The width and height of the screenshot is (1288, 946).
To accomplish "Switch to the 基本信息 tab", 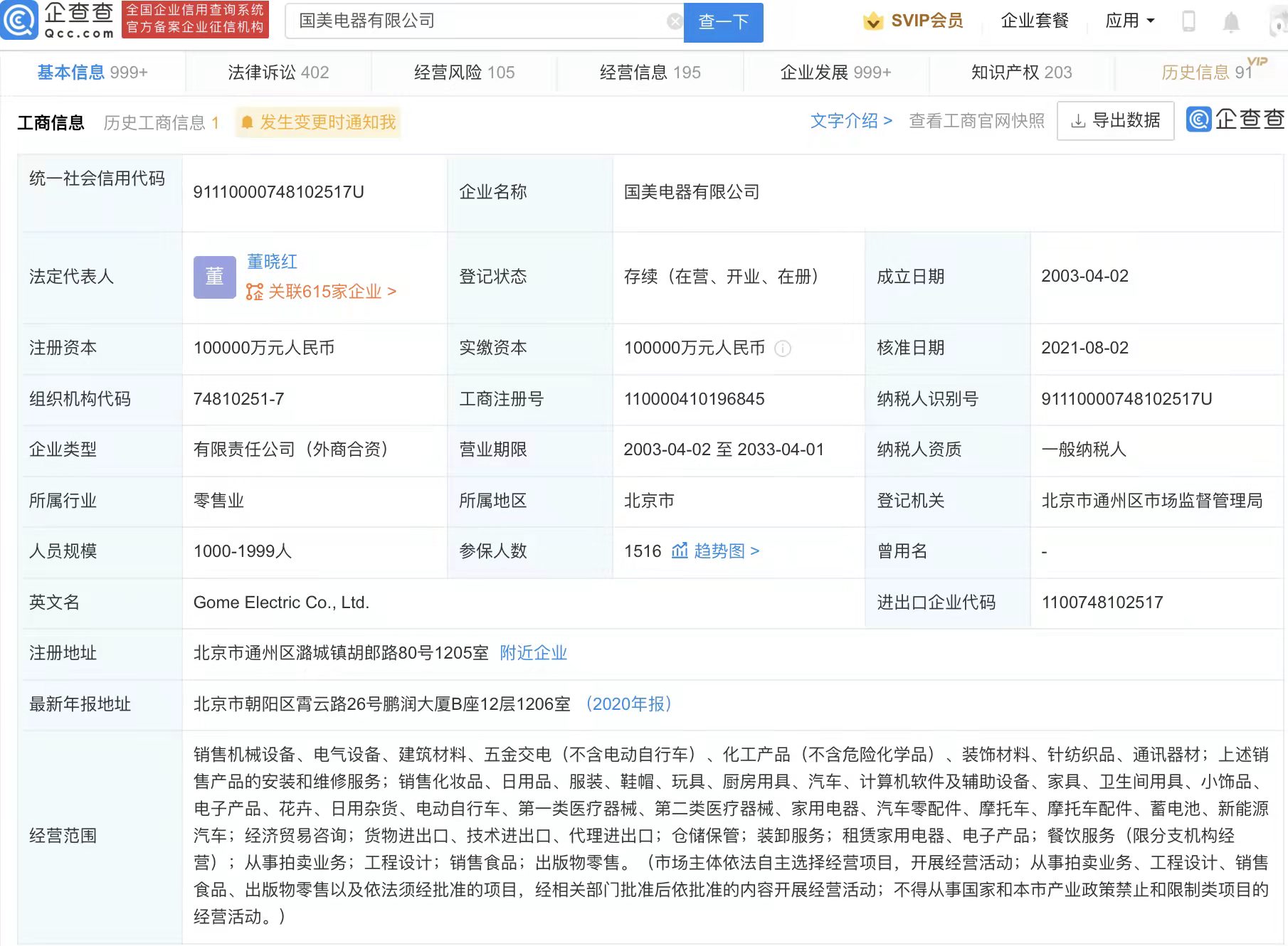I will coord(92,72).
